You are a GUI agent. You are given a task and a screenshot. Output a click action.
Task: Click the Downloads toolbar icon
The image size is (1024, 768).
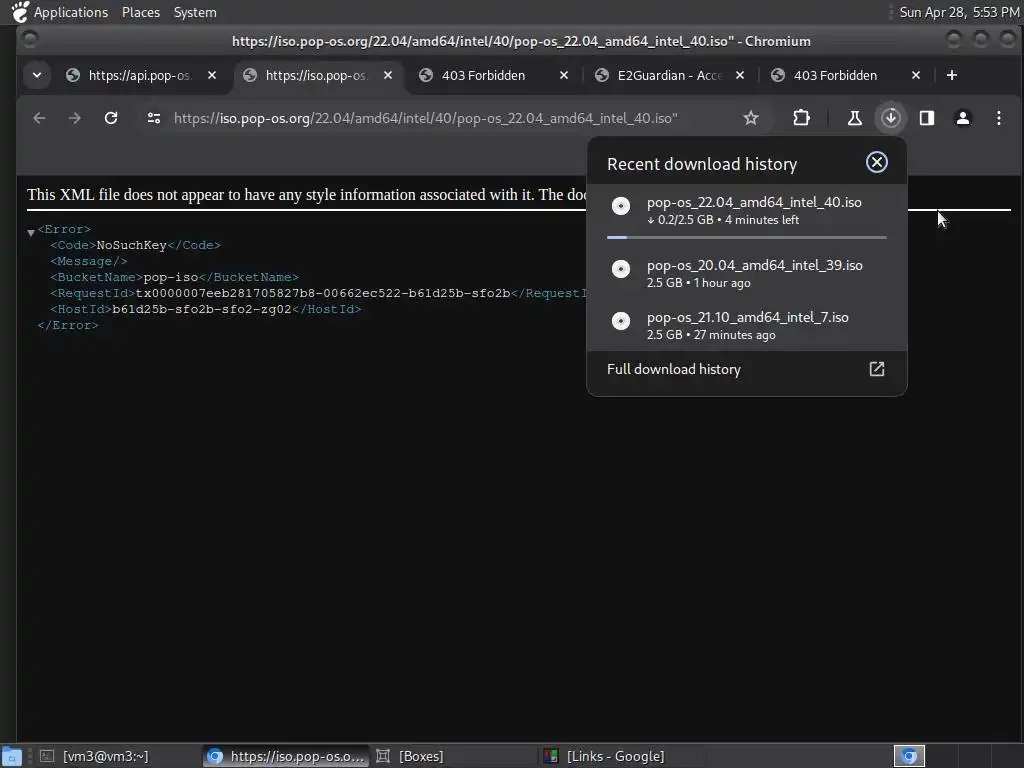891,118
